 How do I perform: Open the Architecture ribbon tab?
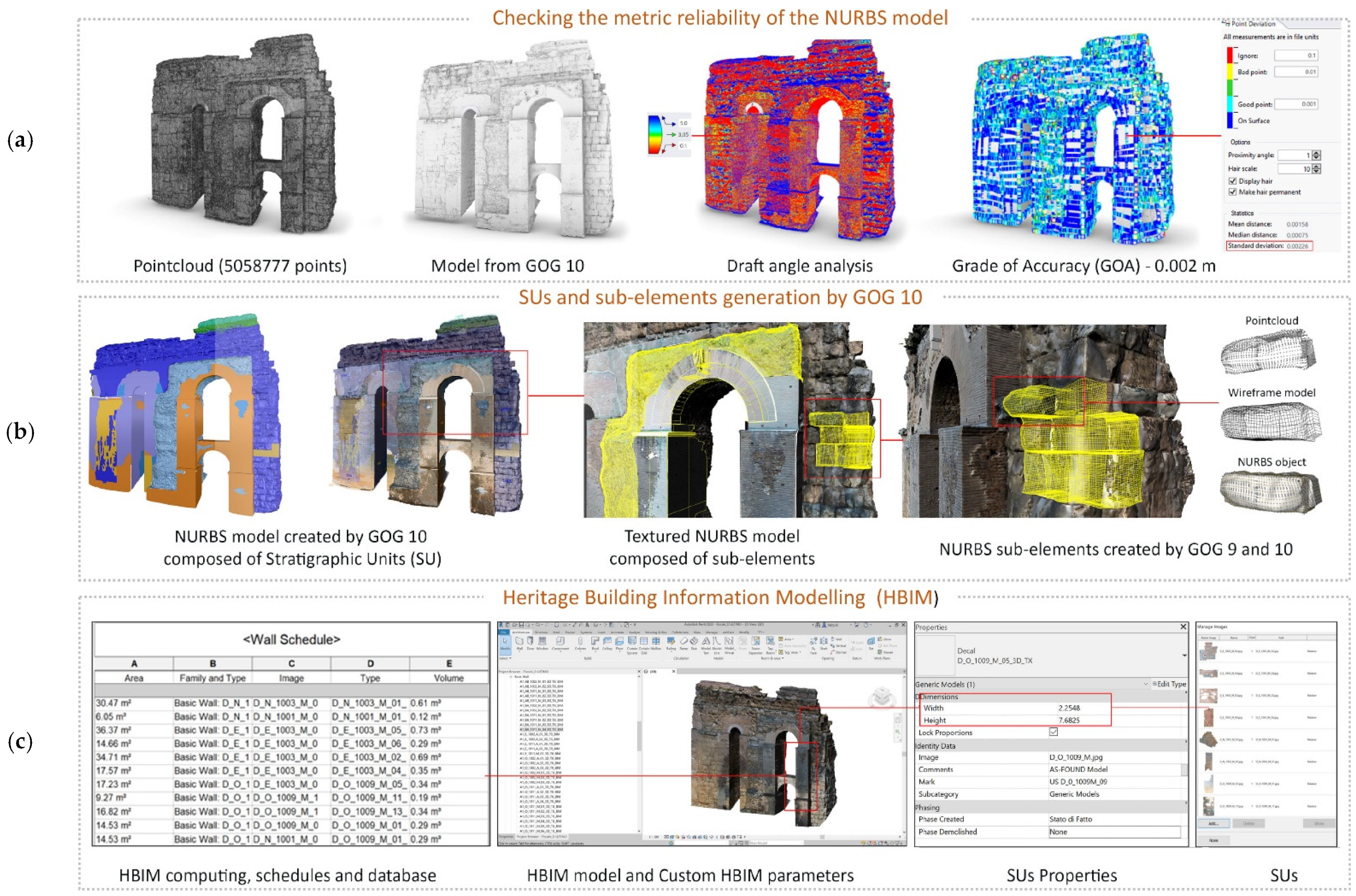tap(521, 632)
